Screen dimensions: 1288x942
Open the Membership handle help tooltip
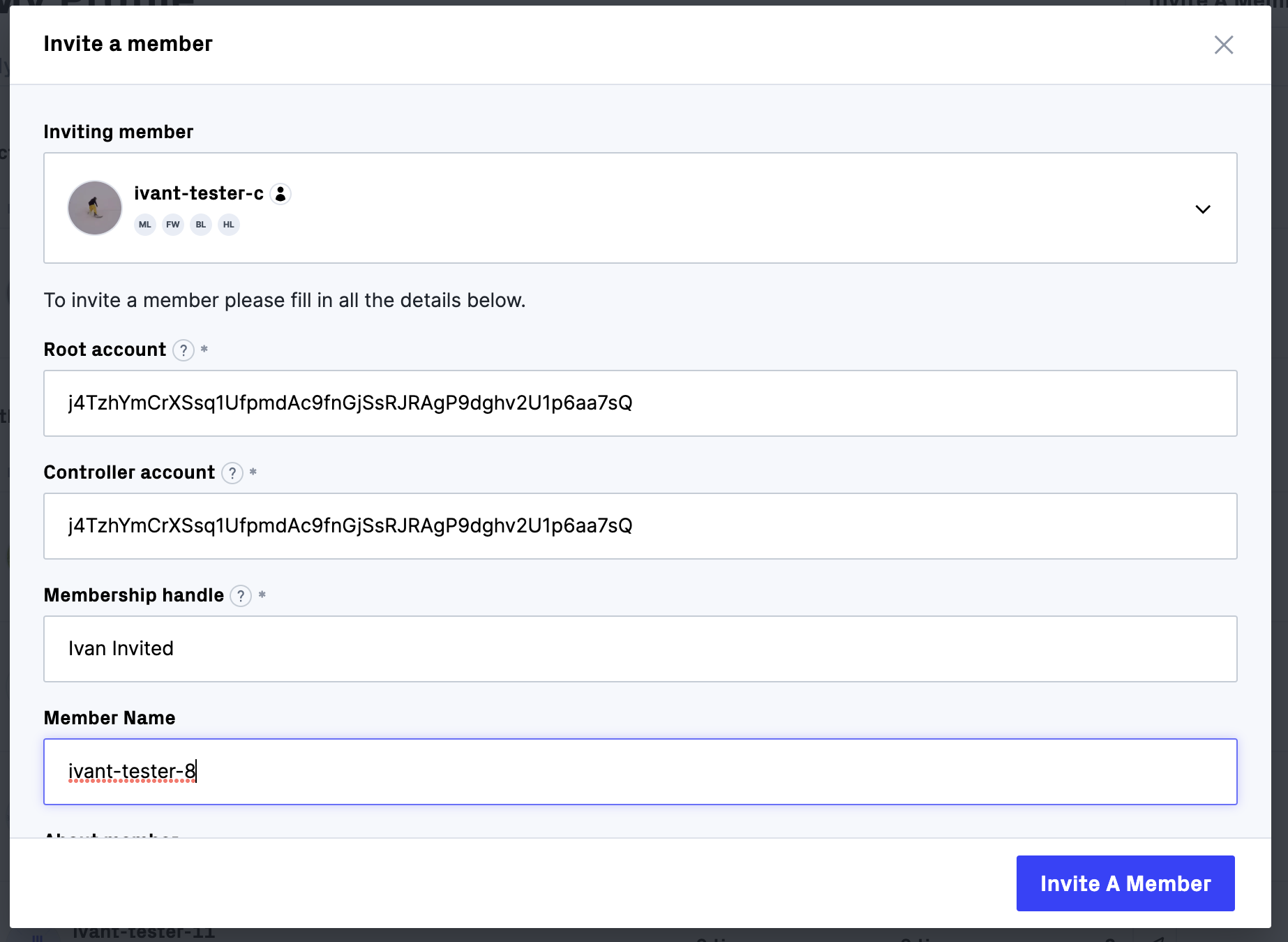point(240,597)
